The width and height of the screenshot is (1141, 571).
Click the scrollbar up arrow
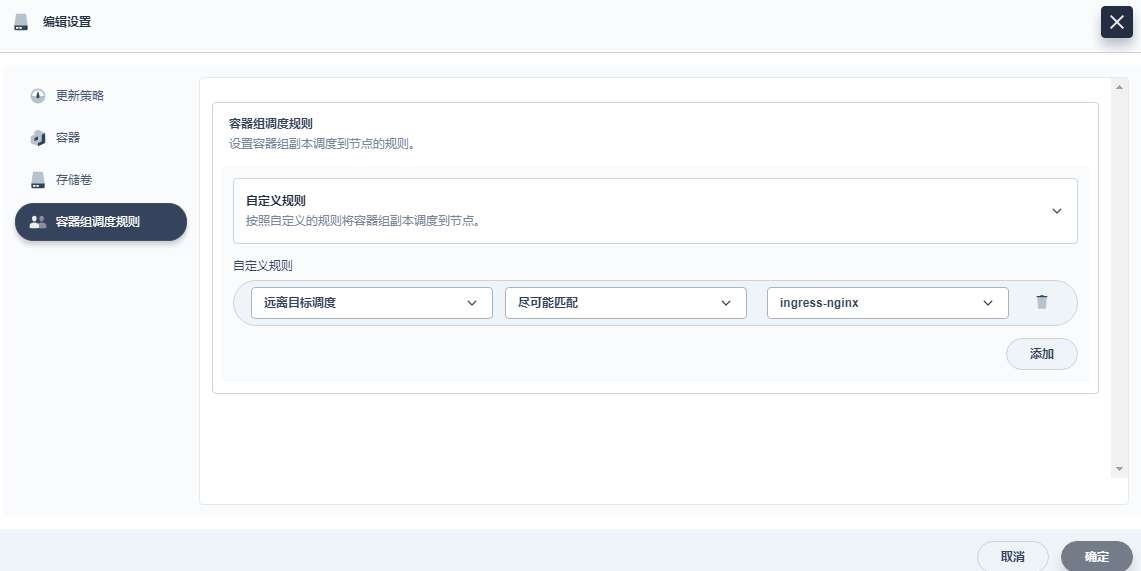click(x=1119, y=87)
